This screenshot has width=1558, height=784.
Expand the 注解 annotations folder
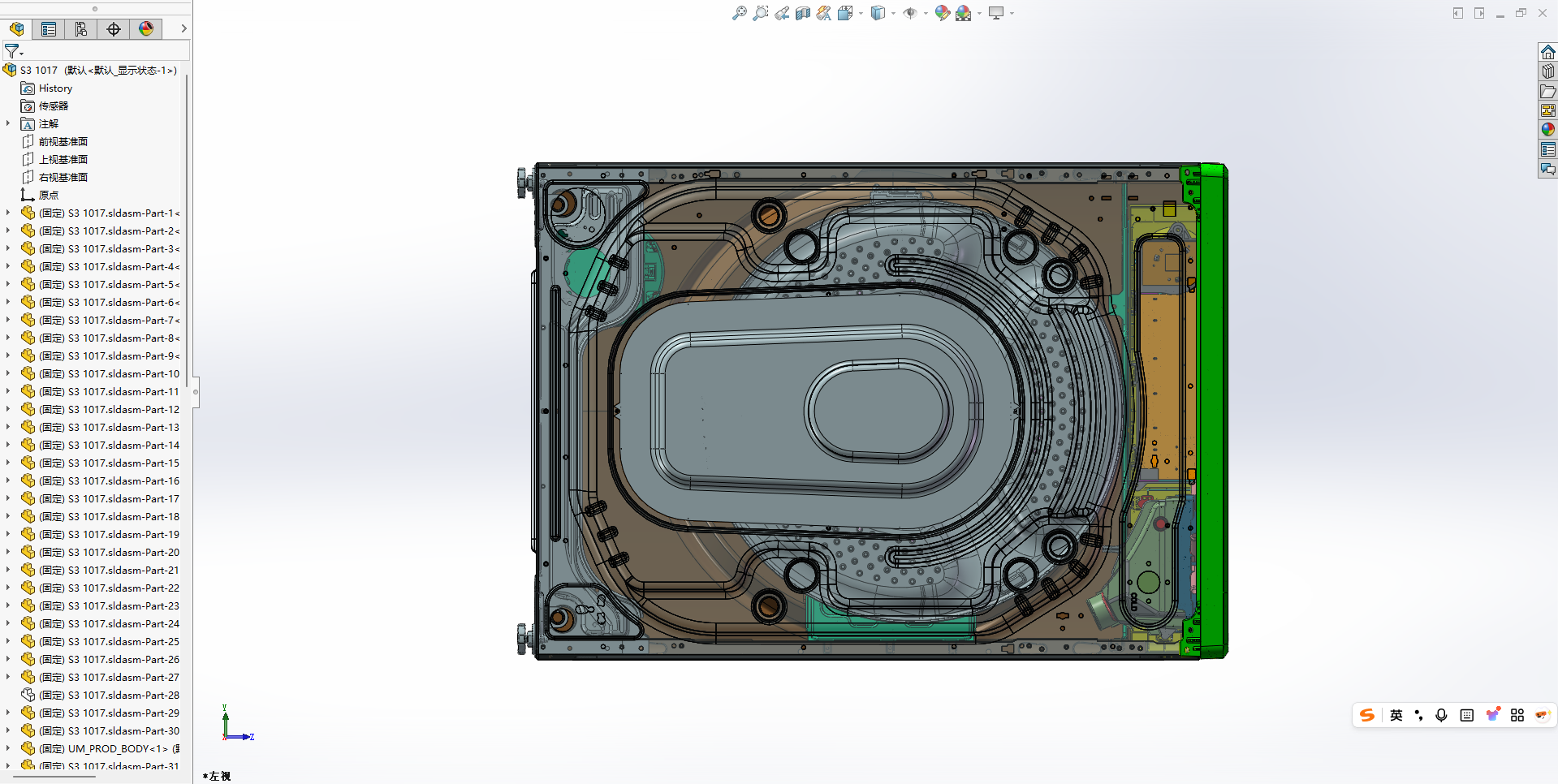(x=8, y=123)
